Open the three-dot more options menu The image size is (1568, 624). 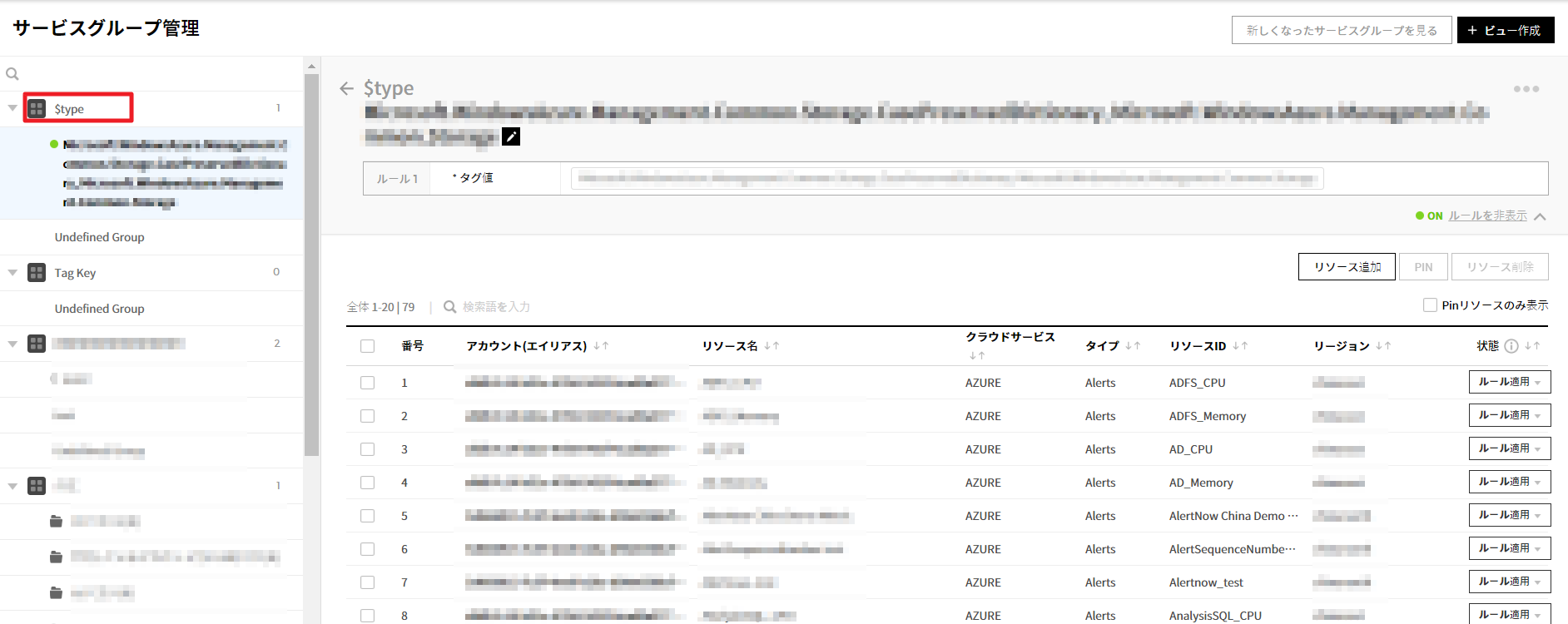pyautogui.click(x=1526, y=89)
